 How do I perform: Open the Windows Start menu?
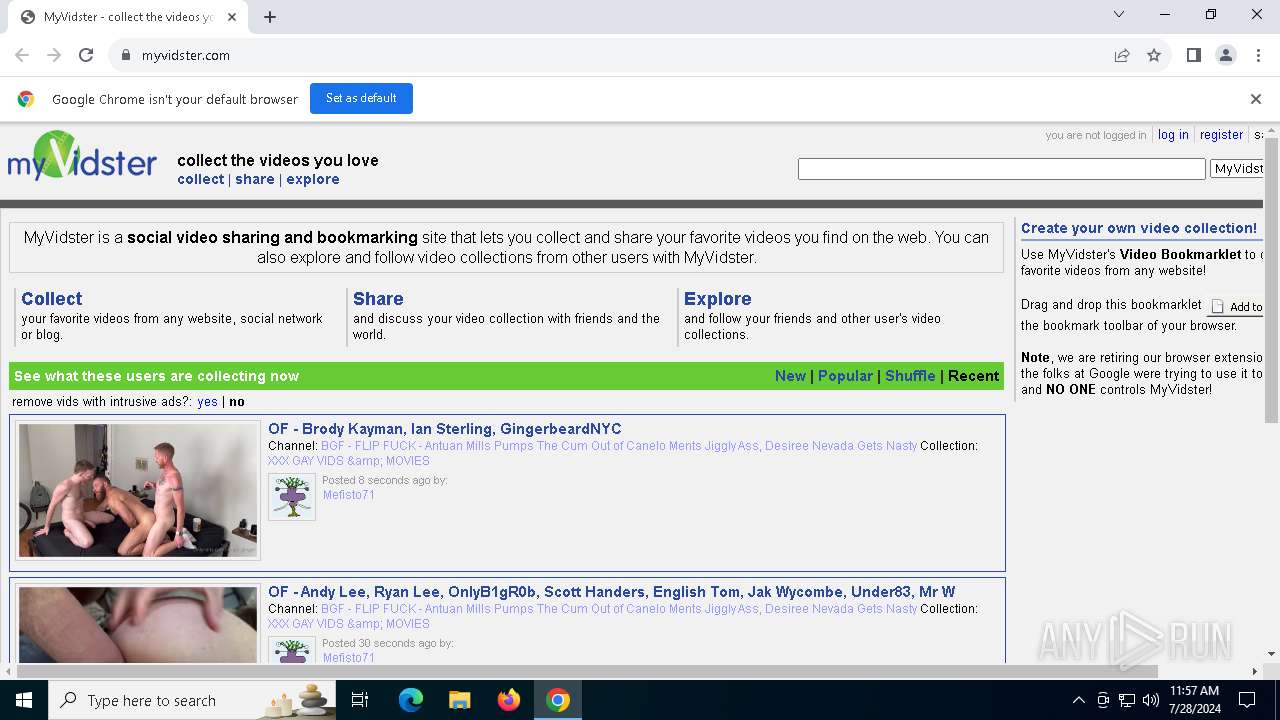coord(24,700)
